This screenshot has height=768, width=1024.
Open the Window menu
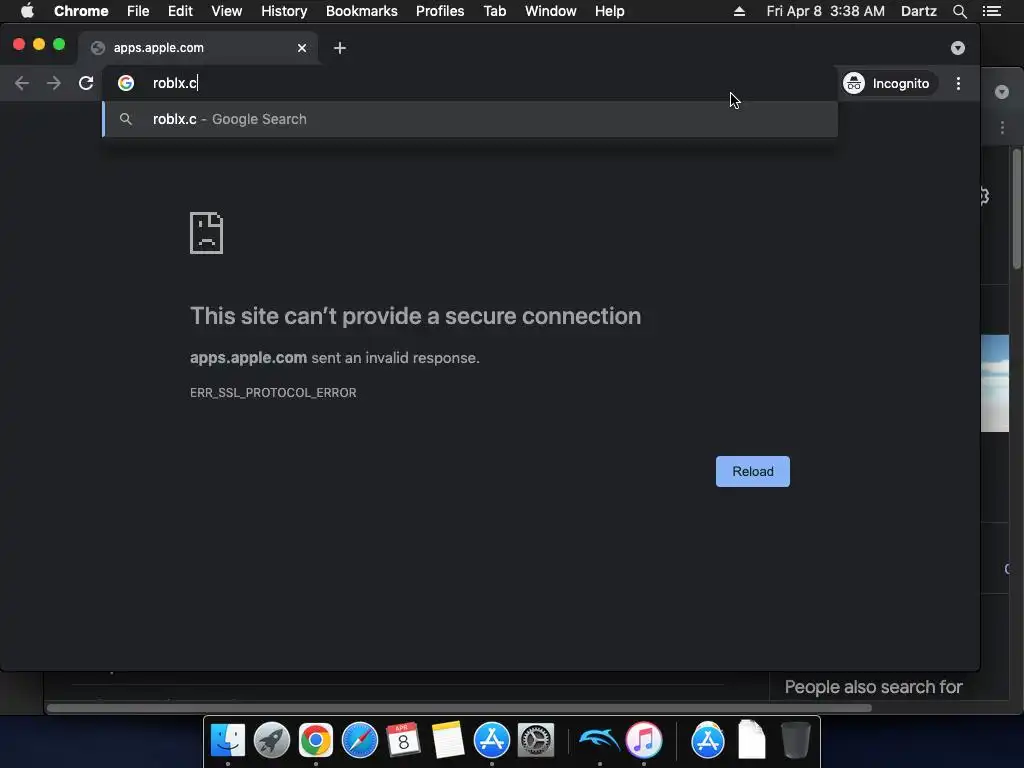pos(551,11)
